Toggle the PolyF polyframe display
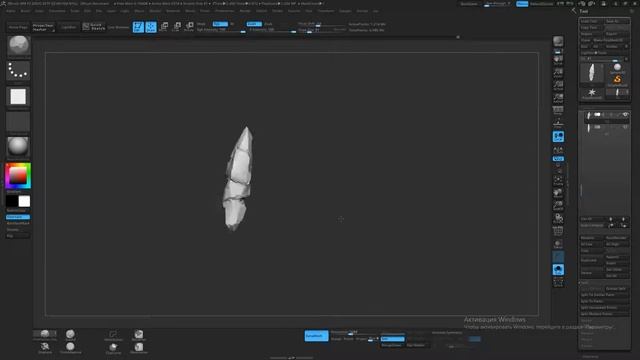This screenshot has width=640, height=360. pos(558,231)
